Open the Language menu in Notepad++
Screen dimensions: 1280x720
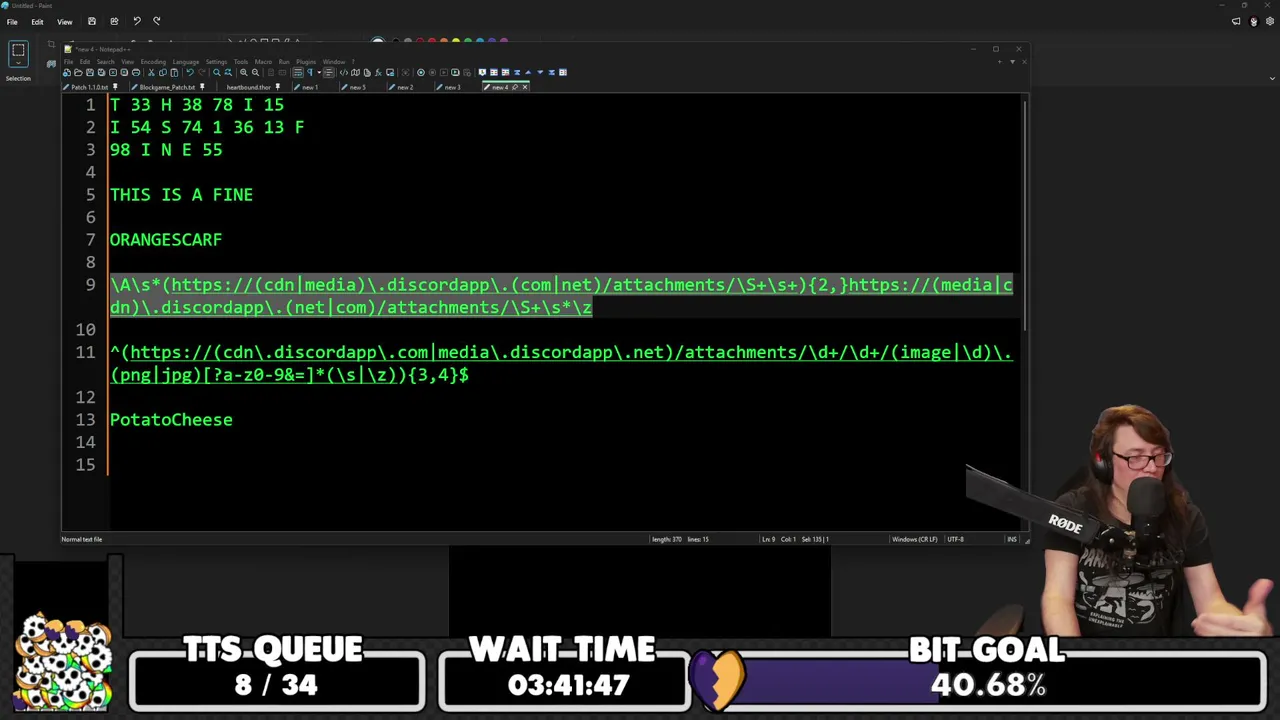[186, 62]
